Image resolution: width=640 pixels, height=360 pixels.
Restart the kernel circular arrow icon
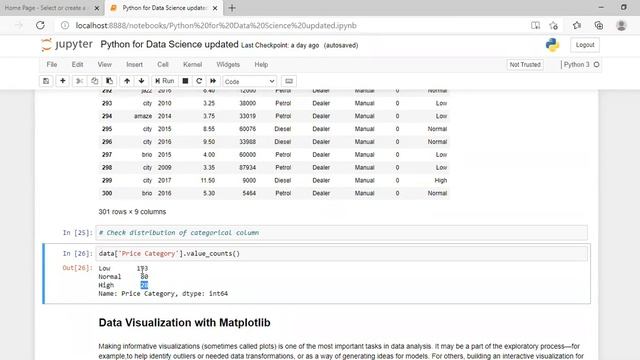[199, 81]
